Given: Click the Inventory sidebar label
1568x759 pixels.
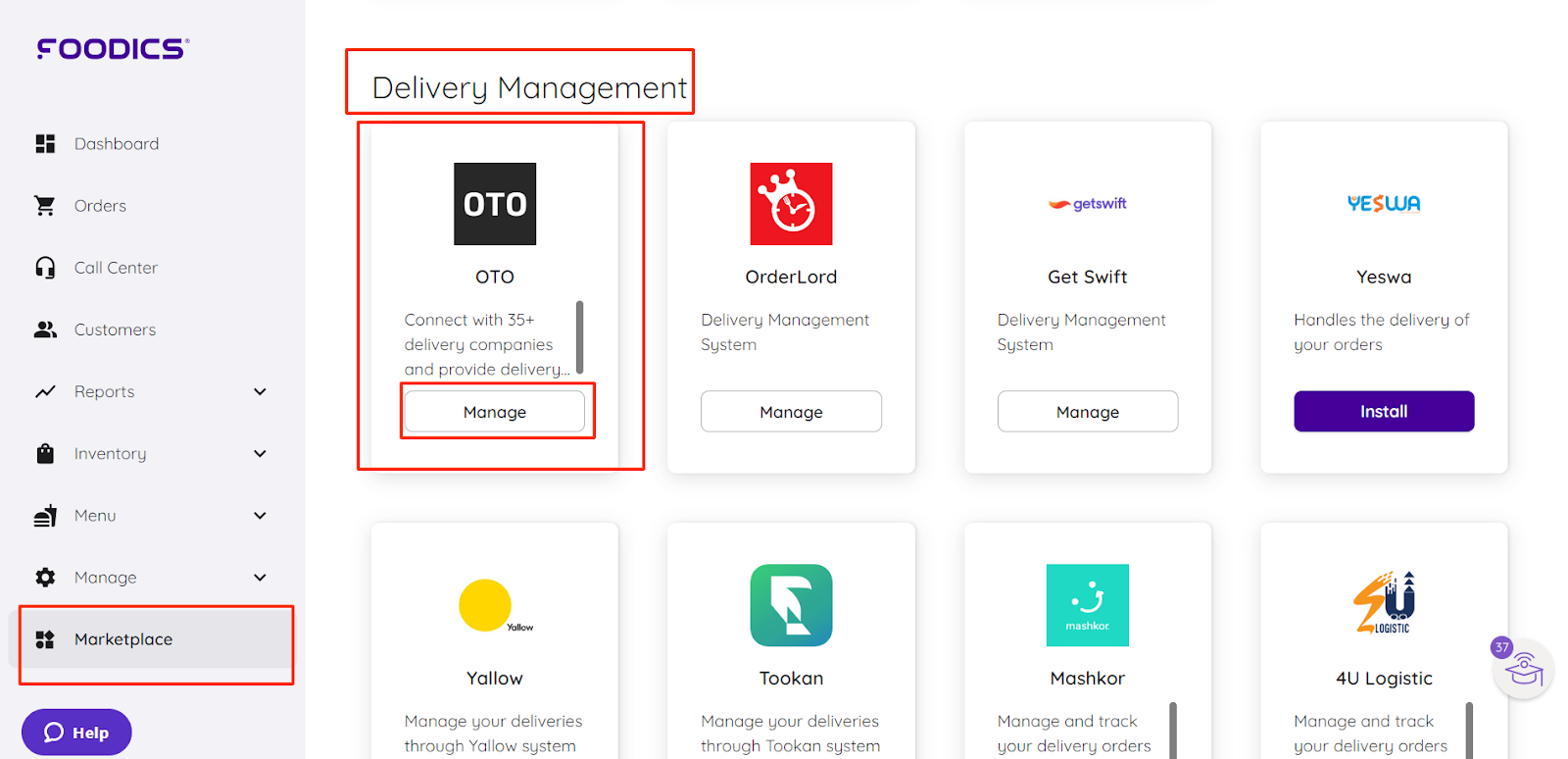Looking at the screenshot, I should 110,454.
